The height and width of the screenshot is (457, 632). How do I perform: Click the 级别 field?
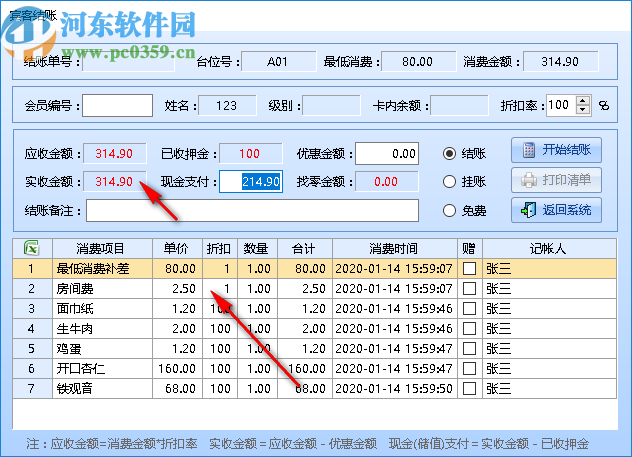click(331, 106)
